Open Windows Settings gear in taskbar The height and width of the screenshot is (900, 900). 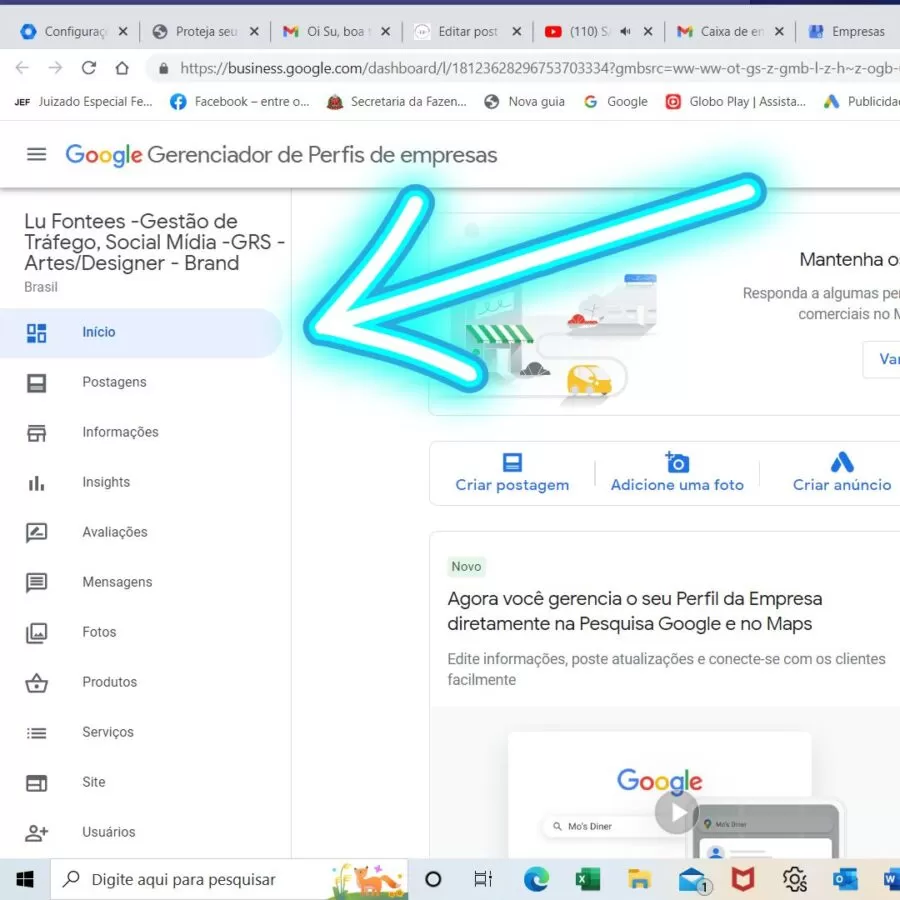(794, 879)
